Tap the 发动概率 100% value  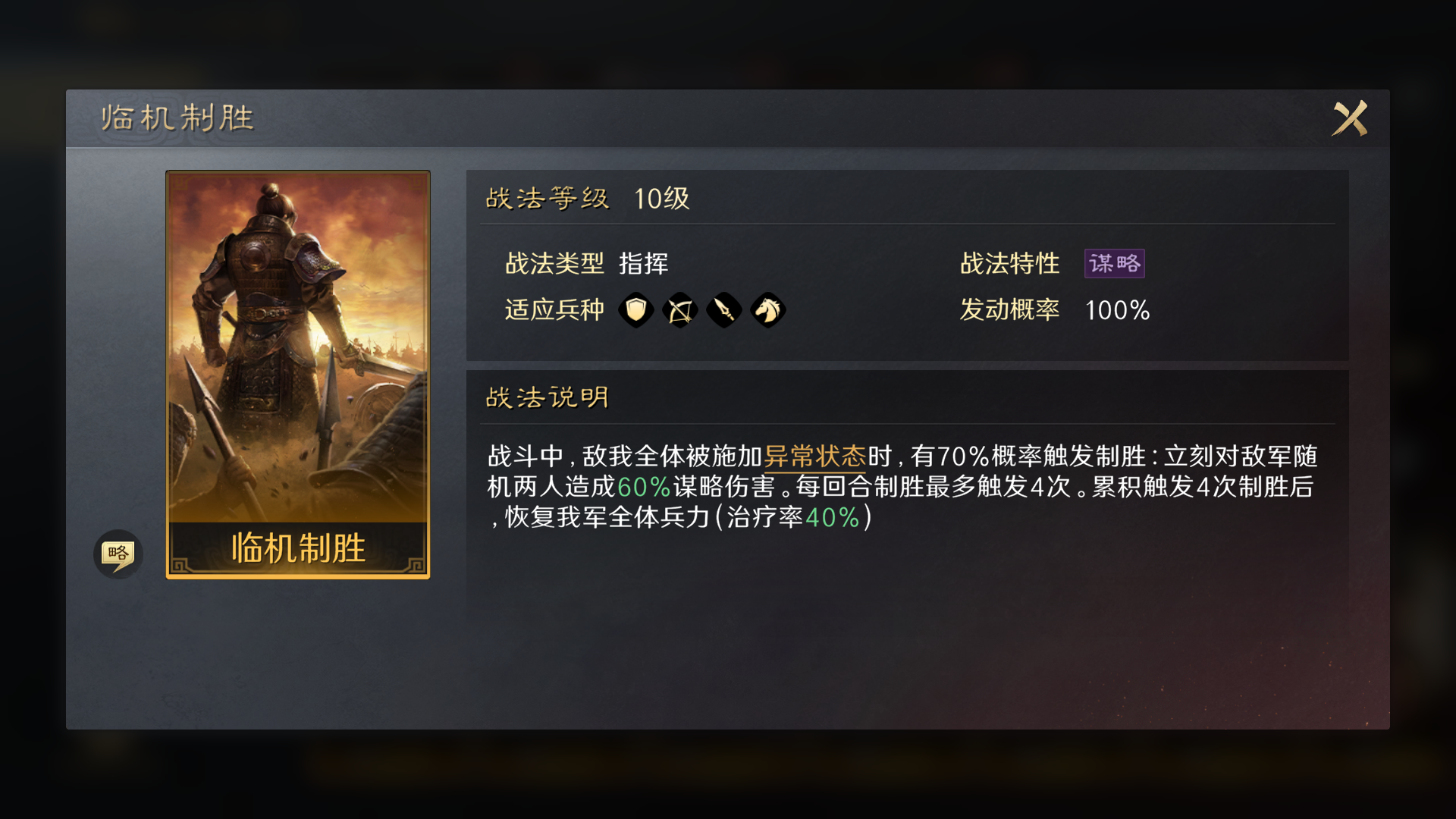click(x=1117, y=310)
